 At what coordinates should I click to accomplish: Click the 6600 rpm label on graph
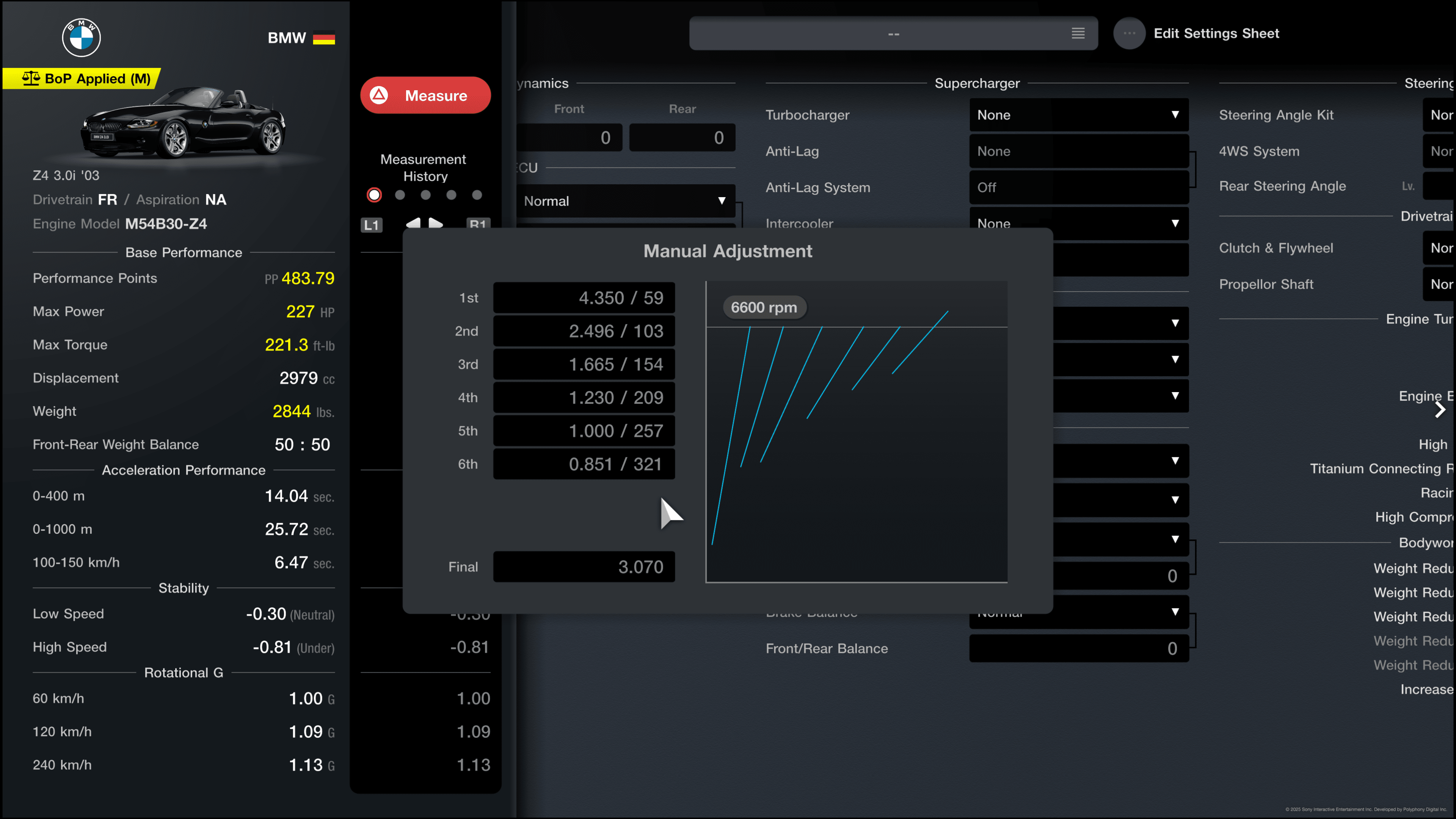click(764, 308)
